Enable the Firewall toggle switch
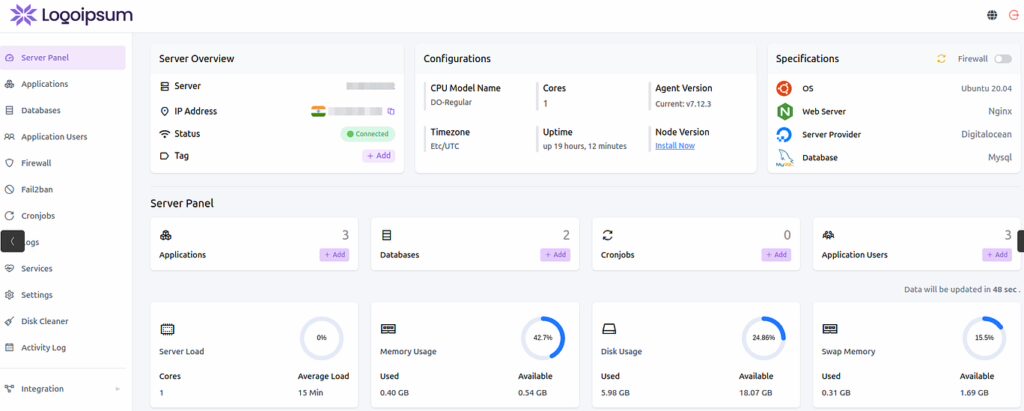 pyautogui.click(x=1002, y=59)
